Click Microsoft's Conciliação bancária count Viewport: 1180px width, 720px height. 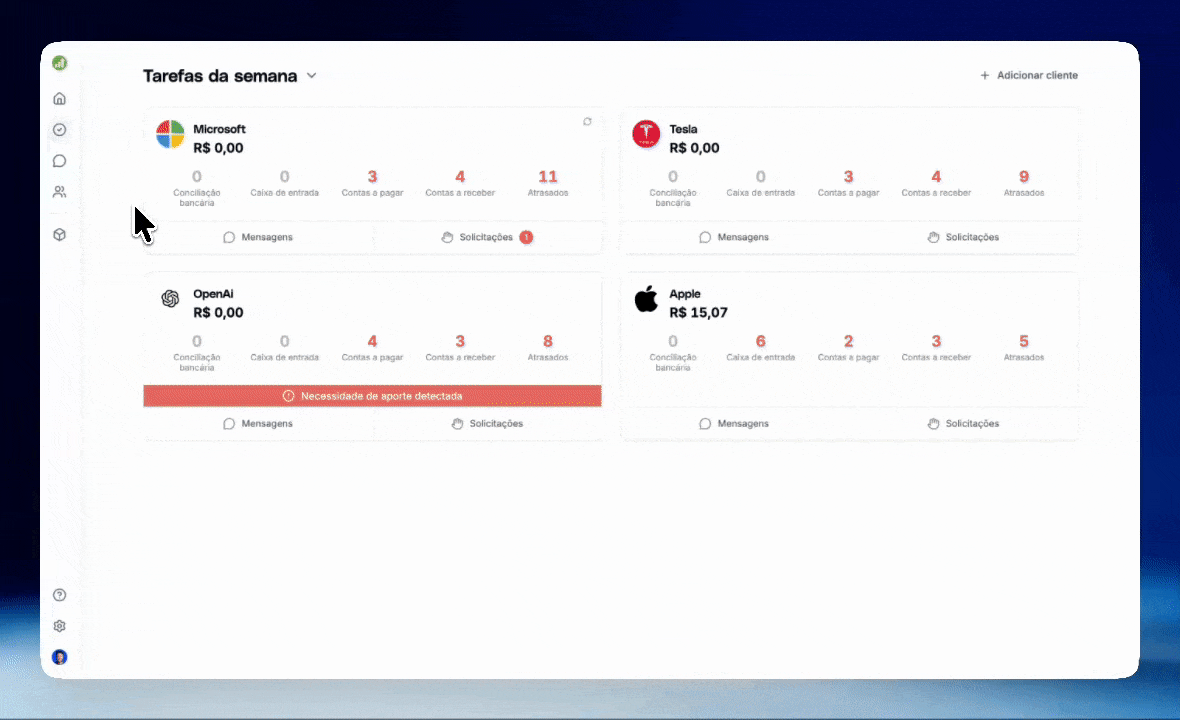click(196, 177)
